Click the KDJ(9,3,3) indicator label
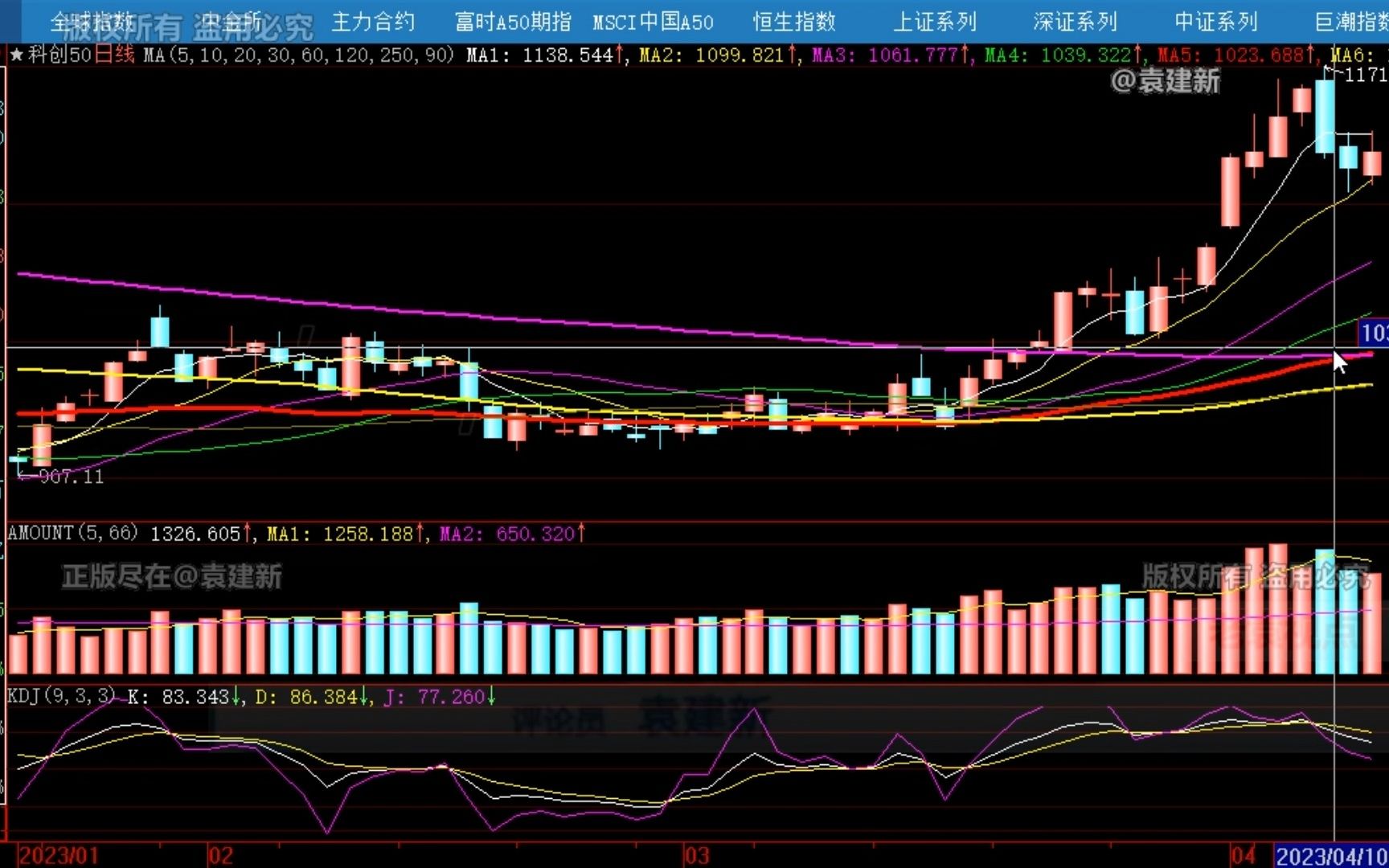 click(x=62, y=696)
